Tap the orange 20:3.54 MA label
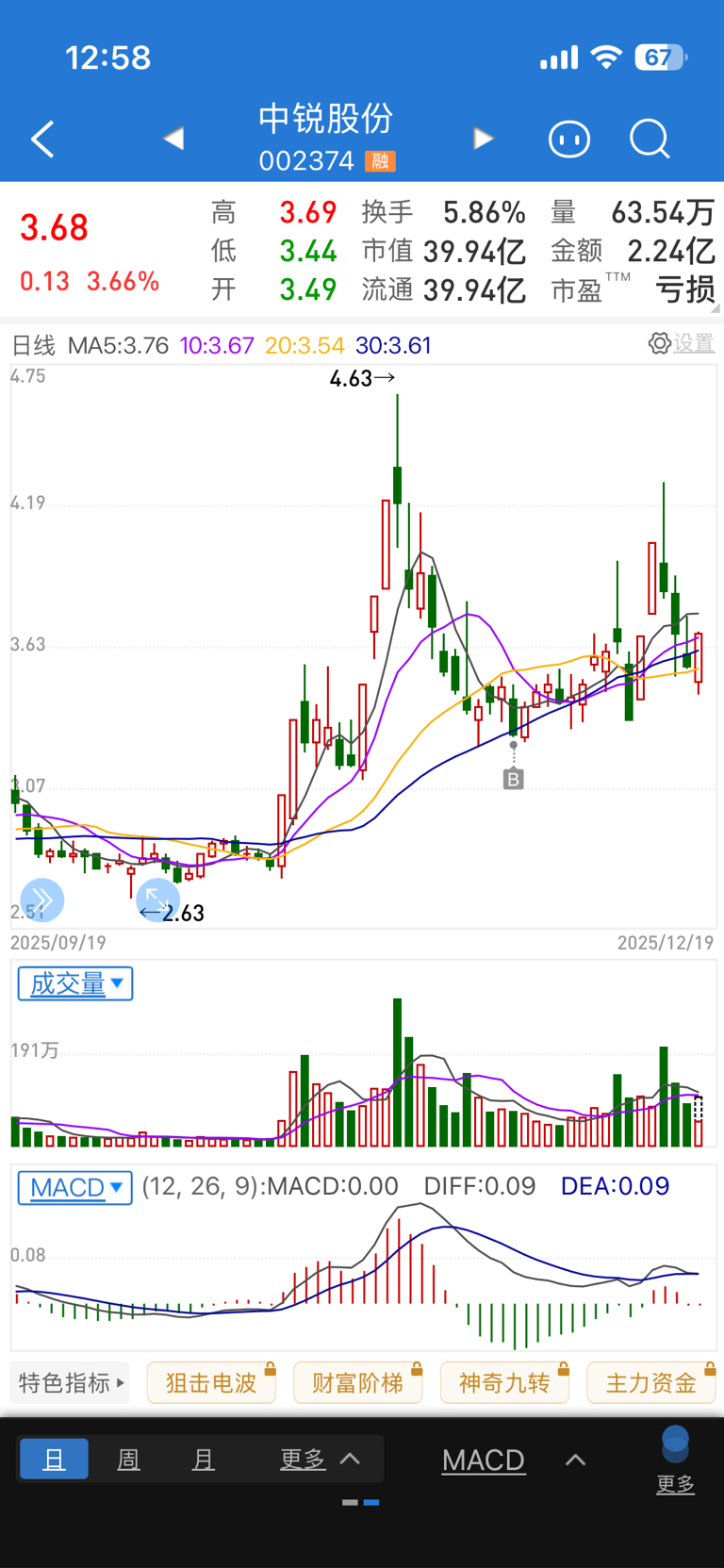Viewport: 724px width, 1568px height. 304,345
